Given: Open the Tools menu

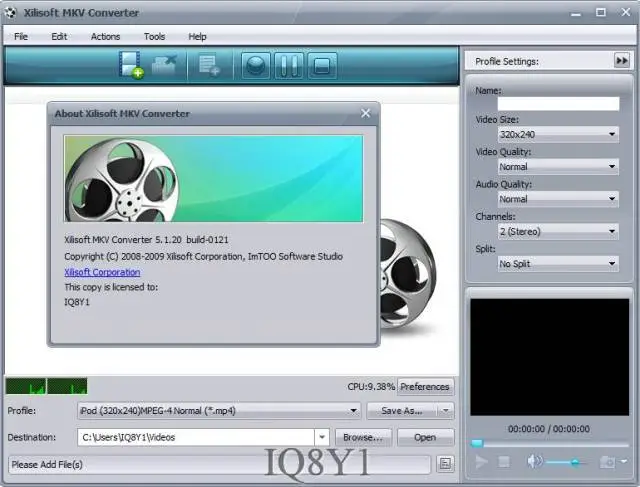Looking at the screenshot, I should click(154, 36).
